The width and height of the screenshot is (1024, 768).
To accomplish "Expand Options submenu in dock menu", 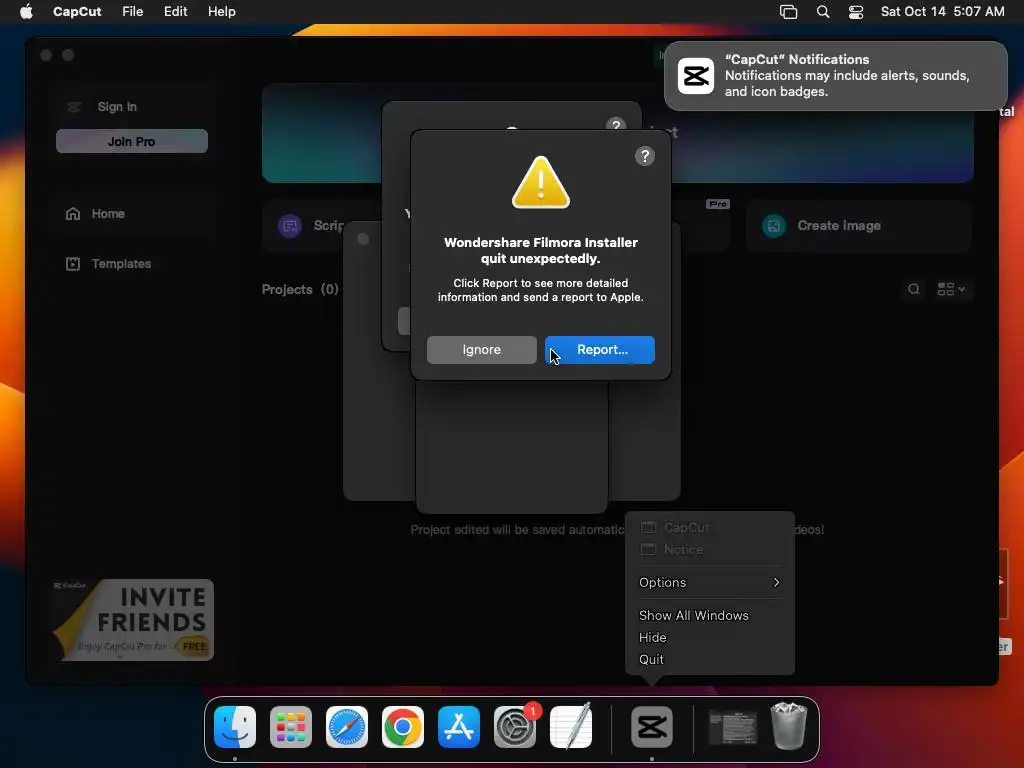I will coord(710,583).
